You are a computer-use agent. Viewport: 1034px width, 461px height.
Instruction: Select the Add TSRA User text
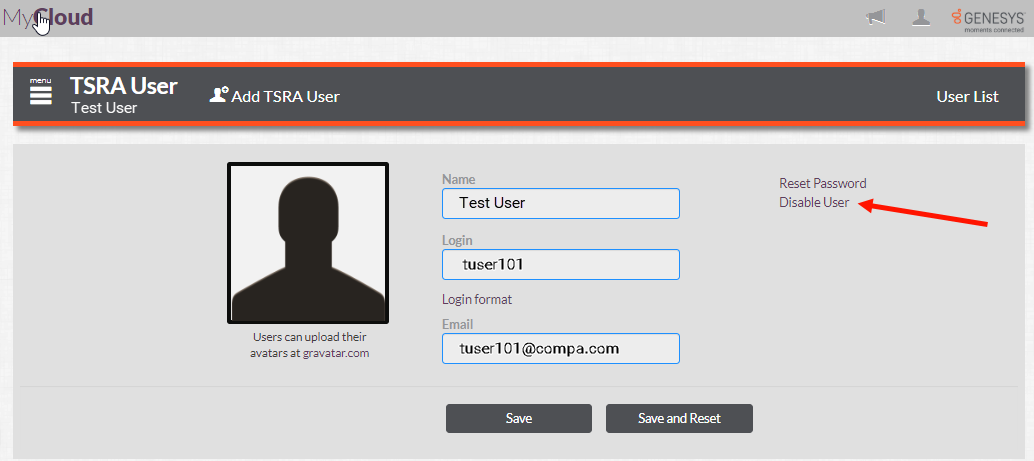(285, 97)
